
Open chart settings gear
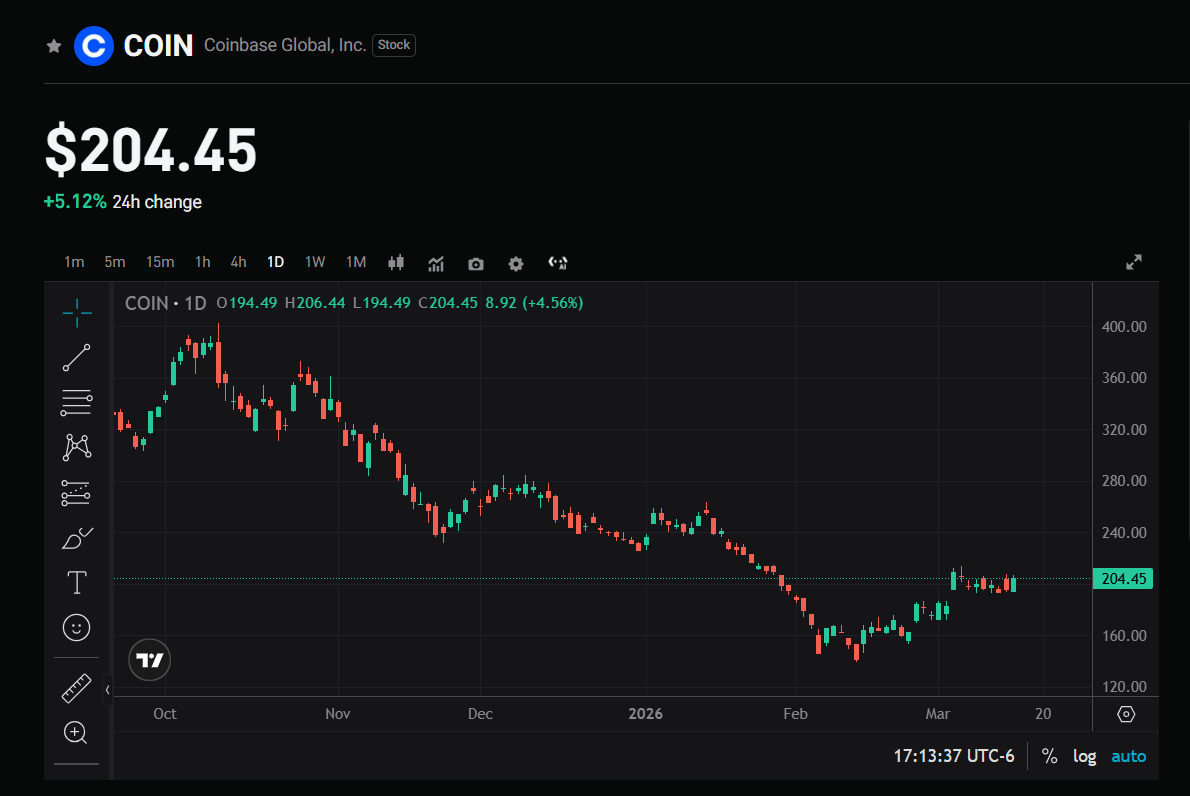tap(516, 263)
